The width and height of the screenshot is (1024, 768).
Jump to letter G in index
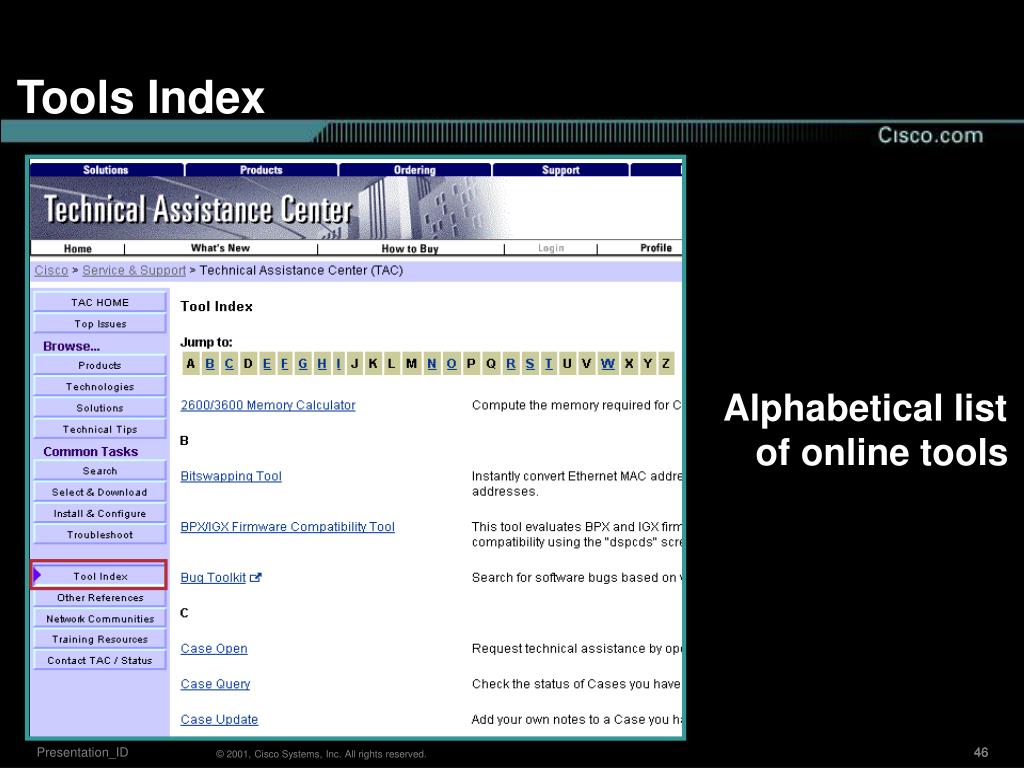[x=303, y=364]
